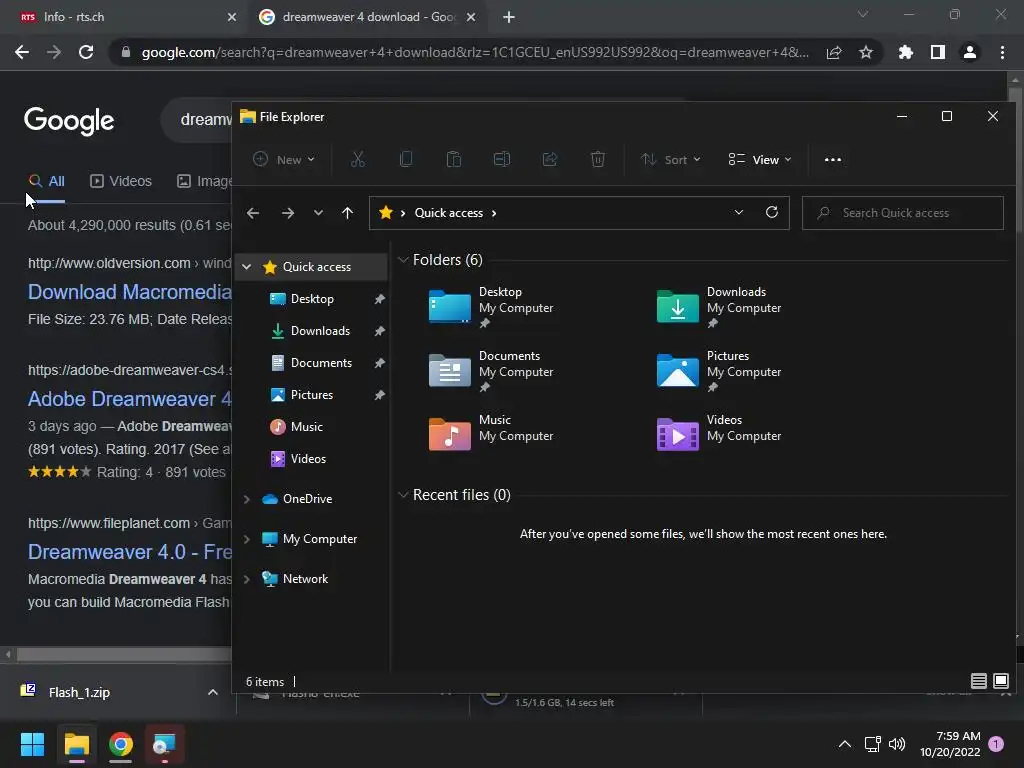1024x768 pixels.
Task: Open the Desktop folder in Folders list
Action: coord(491,306)
